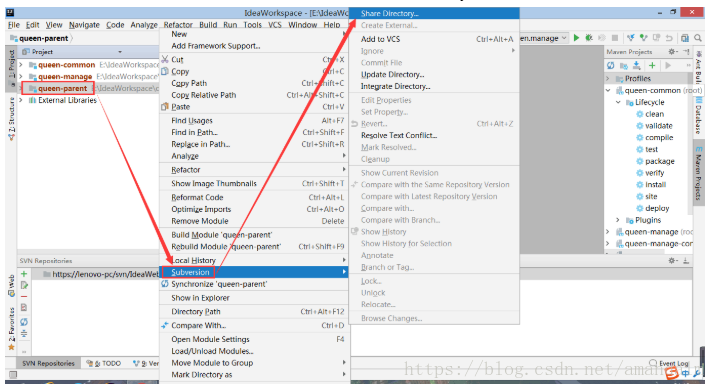Image resolution: width=715 pixels, height=389 pixels.
Task: Reimport all Maven projects icon
Action: click(611, 66)
